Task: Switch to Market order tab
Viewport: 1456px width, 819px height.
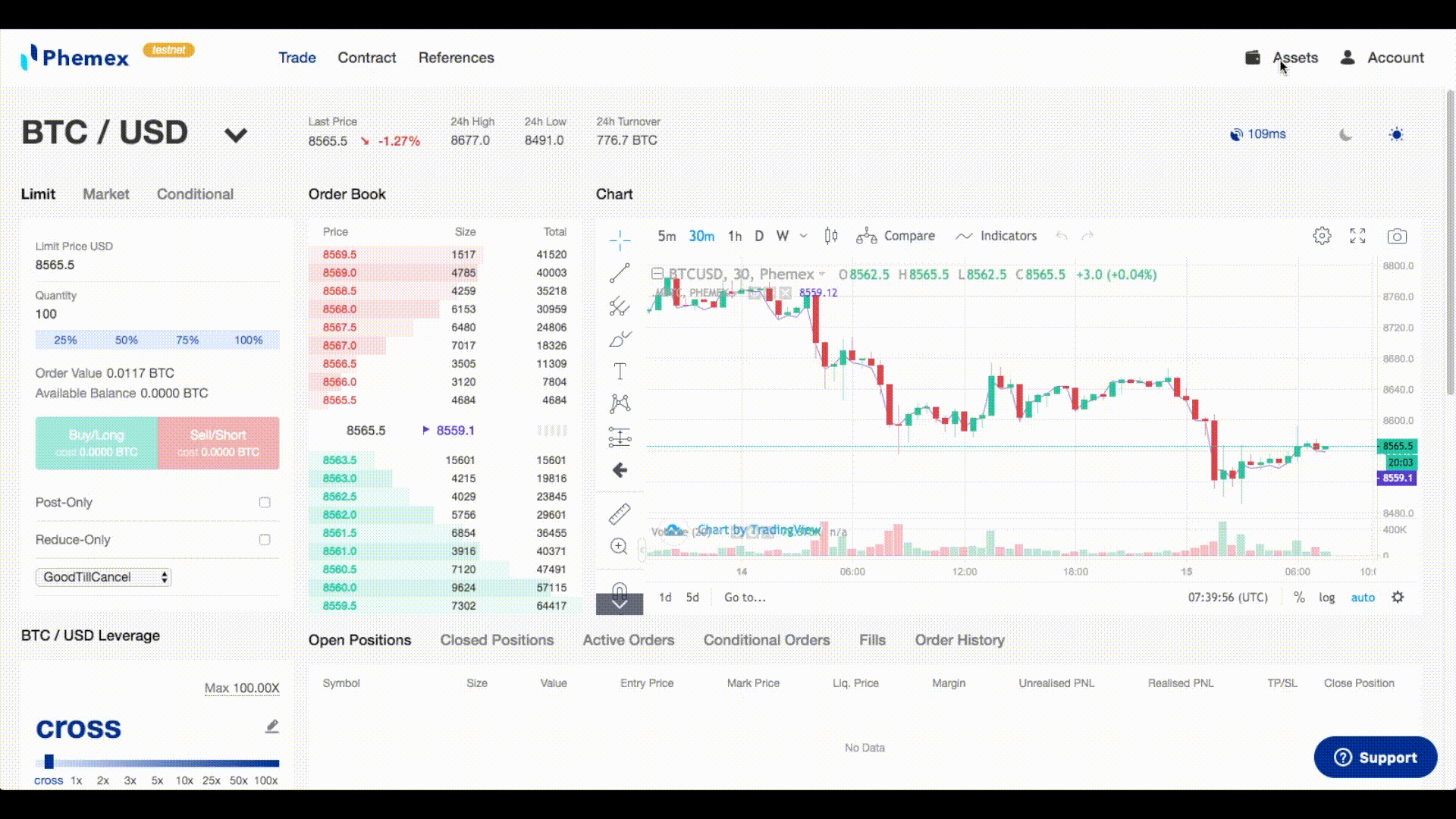Action: [106, 194]
